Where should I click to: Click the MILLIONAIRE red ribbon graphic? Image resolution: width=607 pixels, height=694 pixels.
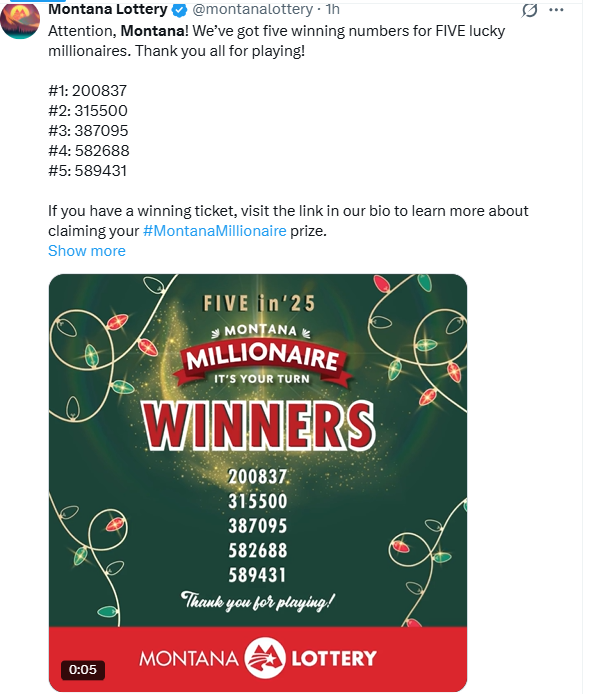point(262,358)
